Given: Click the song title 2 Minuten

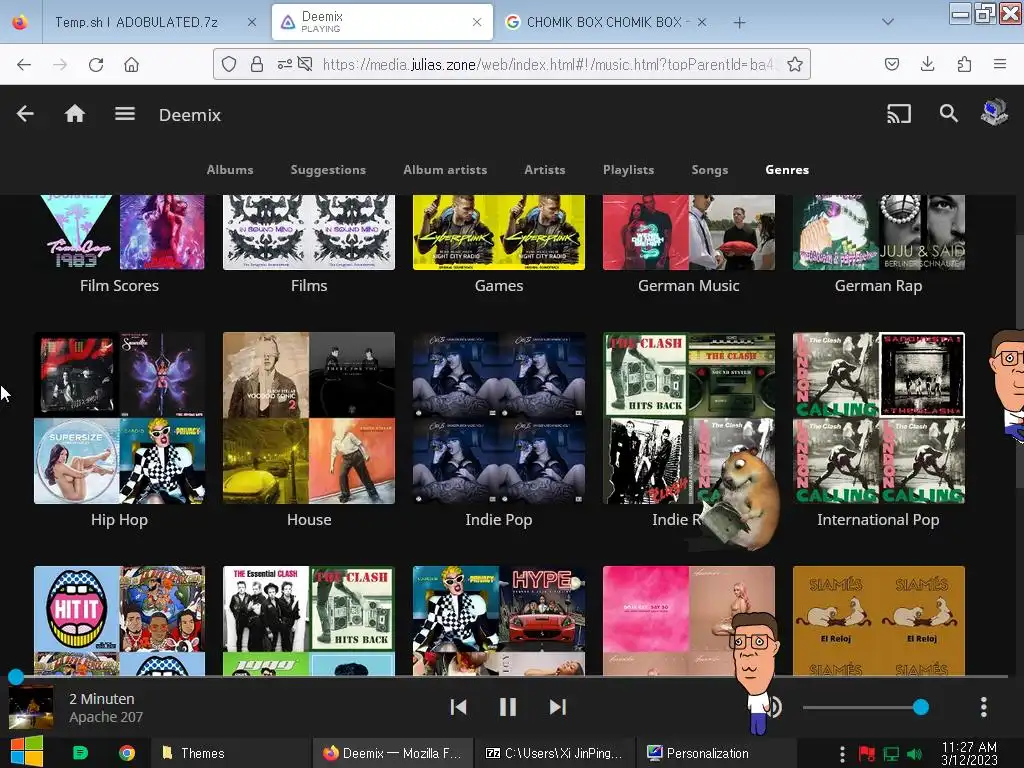Looking at the screenshot, I should coord(102,699).
